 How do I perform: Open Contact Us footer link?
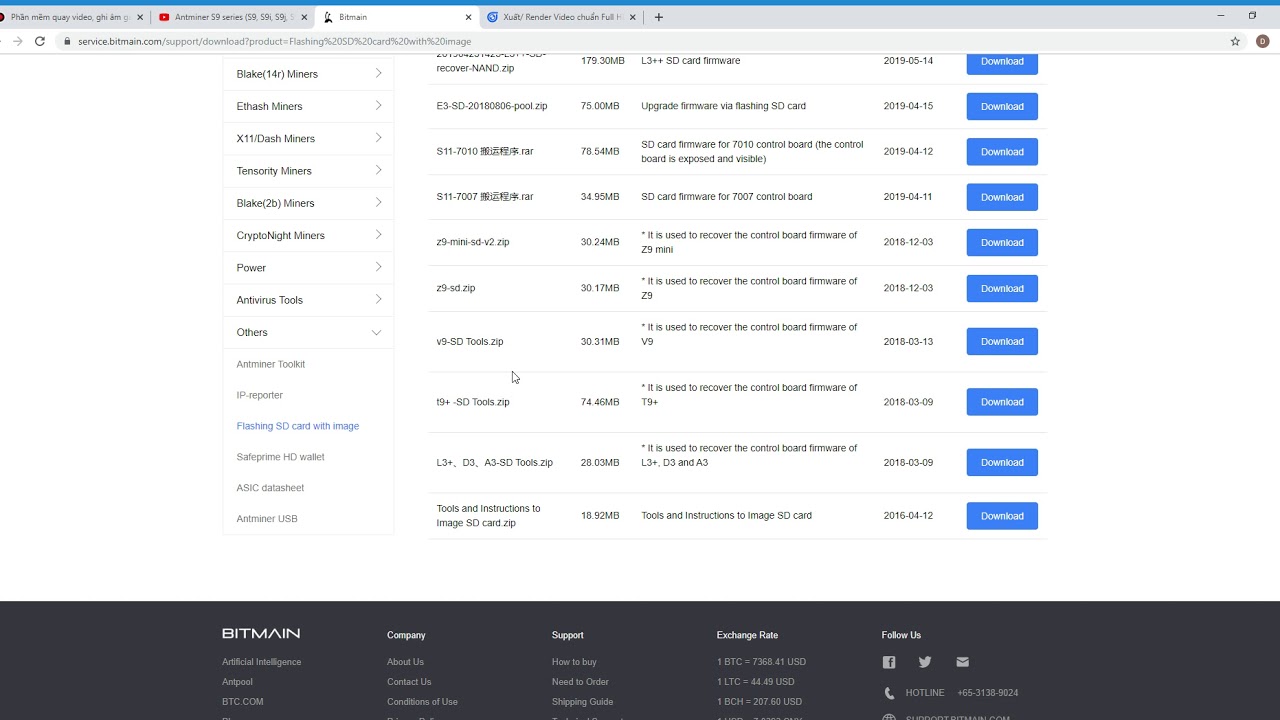pyautogui.click(x=409, y=682)
